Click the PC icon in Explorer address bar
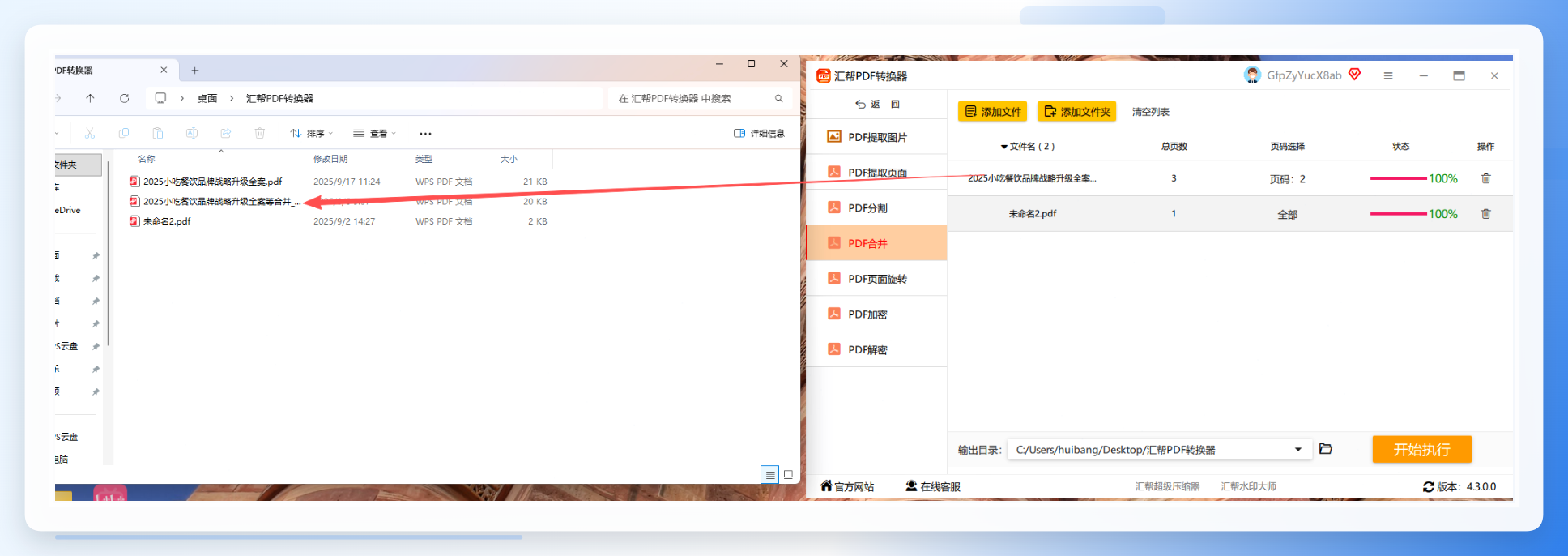 coord(160,98)
